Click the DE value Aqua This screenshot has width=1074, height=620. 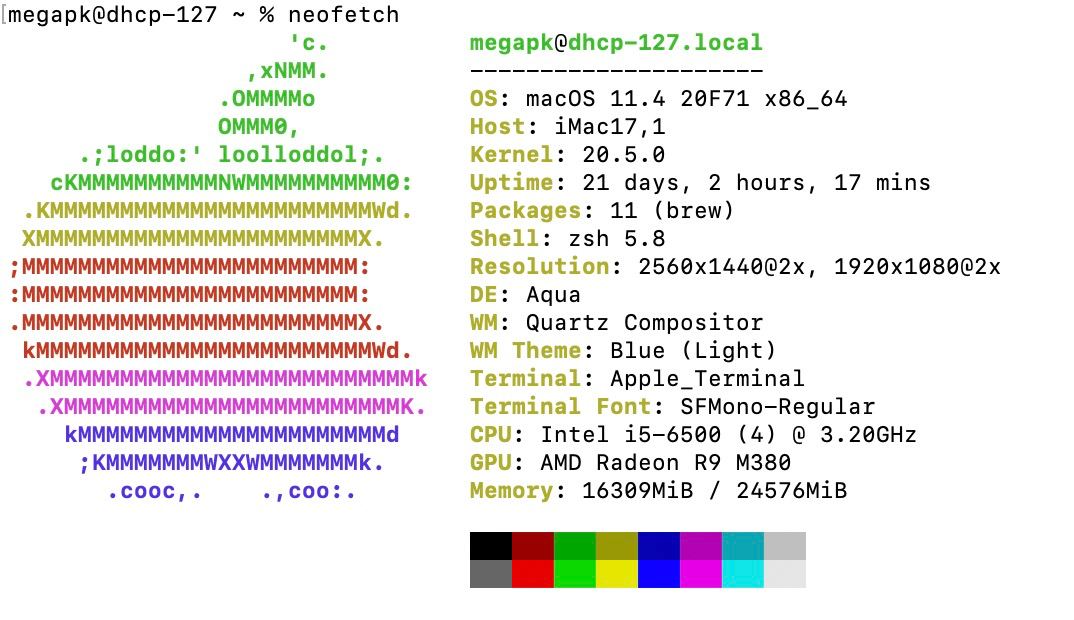[x=553, y=295]
